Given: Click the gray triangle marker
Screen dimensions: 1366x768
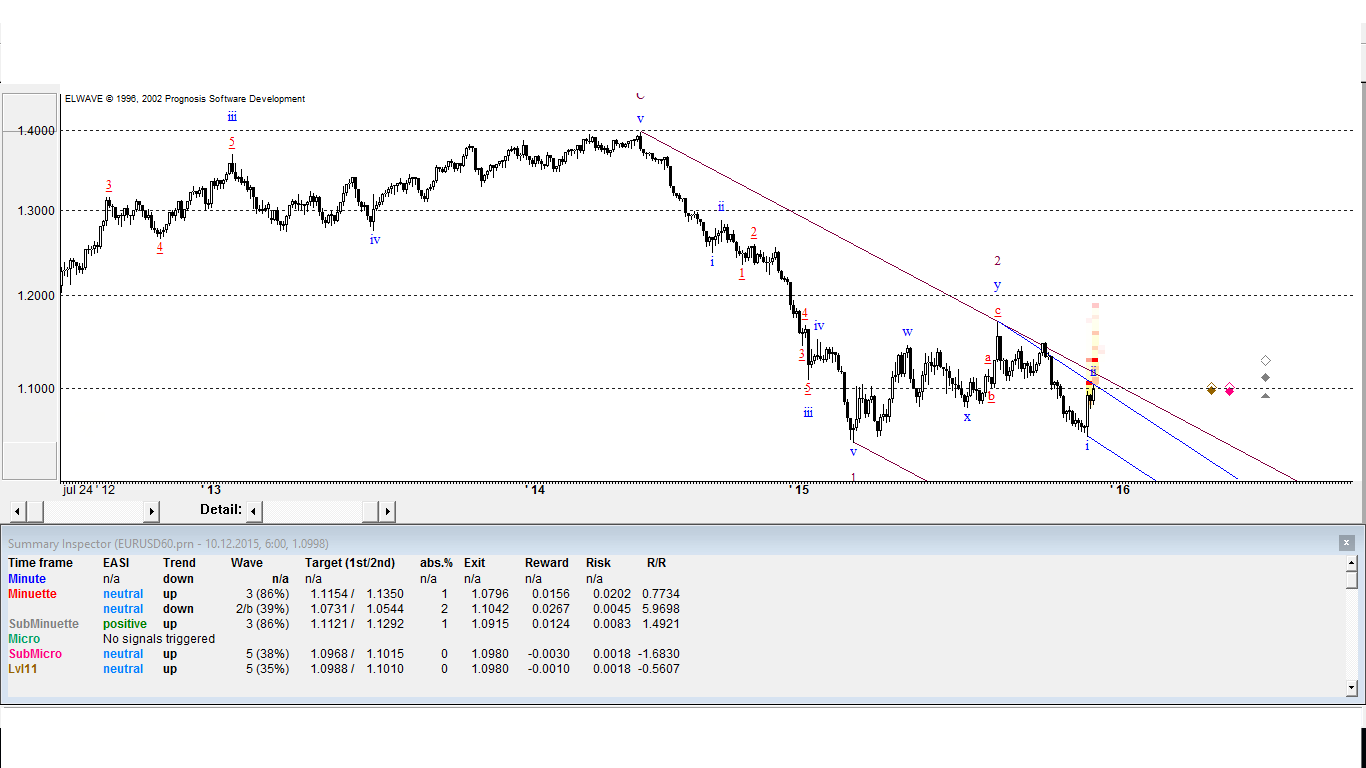Looking at the screenshot, I should [x=1265, y=395].
